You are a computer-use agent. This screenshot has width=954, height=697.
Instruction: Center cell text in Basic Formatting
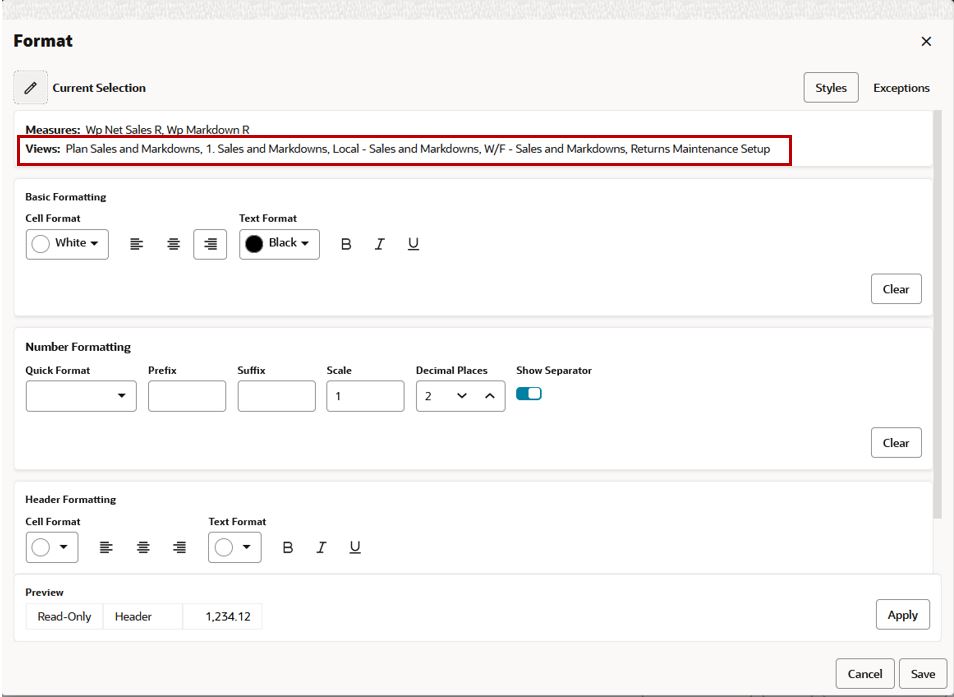(173, 244)
